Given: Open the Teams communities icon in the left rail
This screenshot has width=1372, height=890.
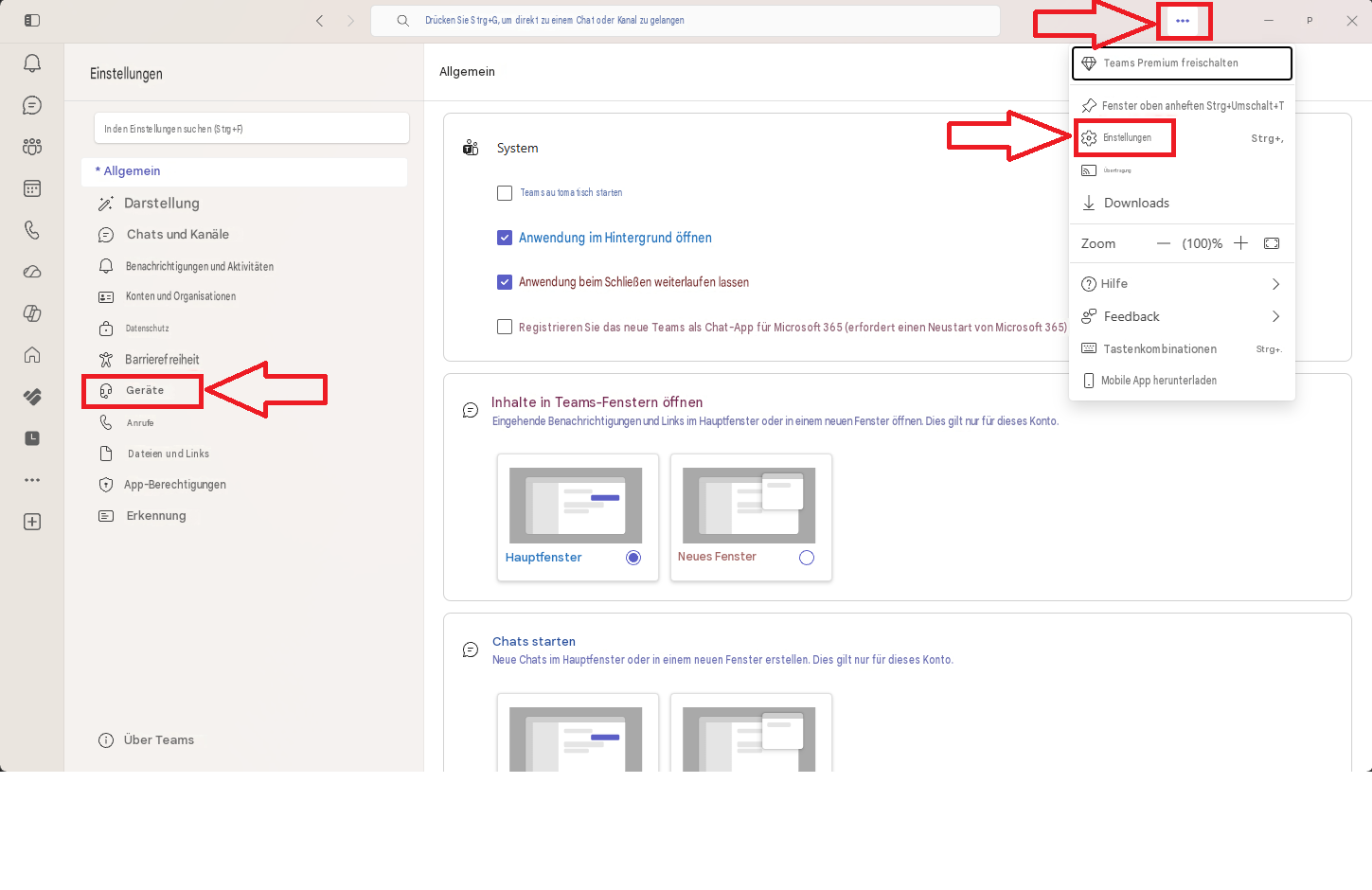Looking at the screenshot, I should tap(32, 147).
